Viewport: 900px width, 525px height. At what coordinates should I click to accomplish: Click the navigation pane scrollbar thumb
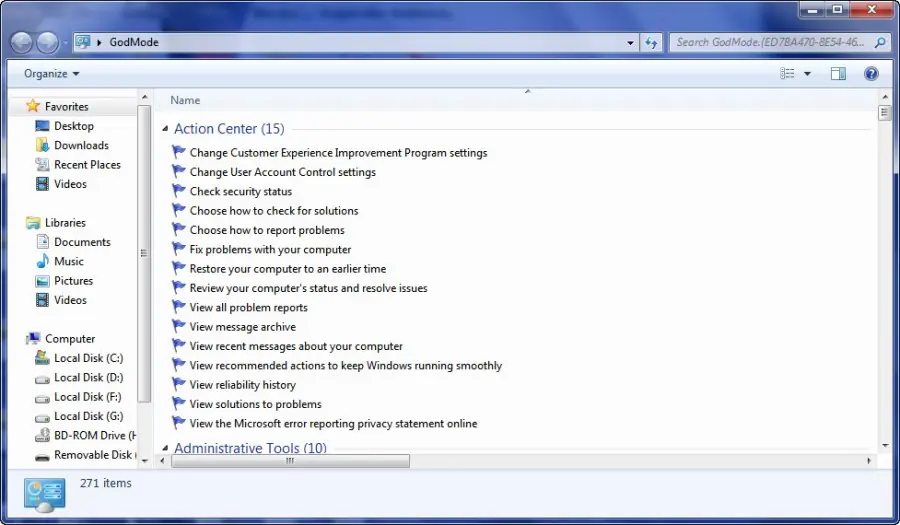point(144,253)
